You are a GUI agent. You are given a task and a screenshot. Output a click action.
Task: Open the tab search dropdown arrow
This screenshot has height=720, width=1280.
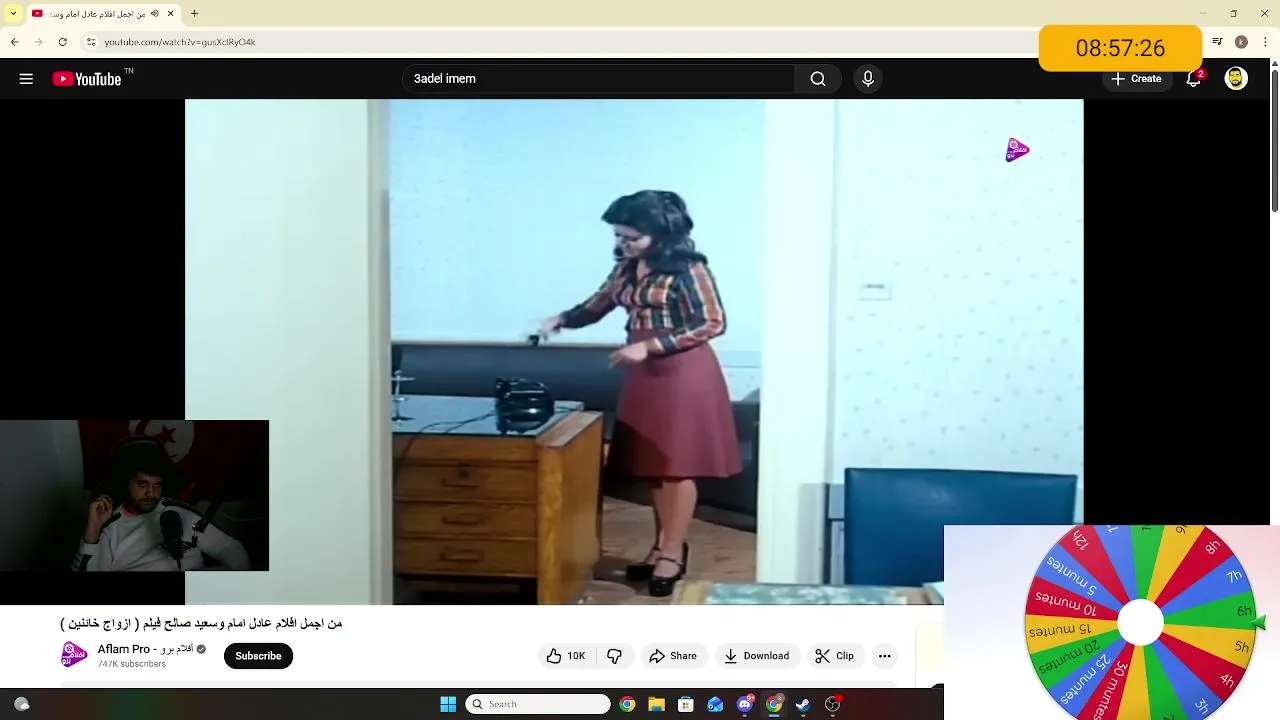(x=13, y=14)
